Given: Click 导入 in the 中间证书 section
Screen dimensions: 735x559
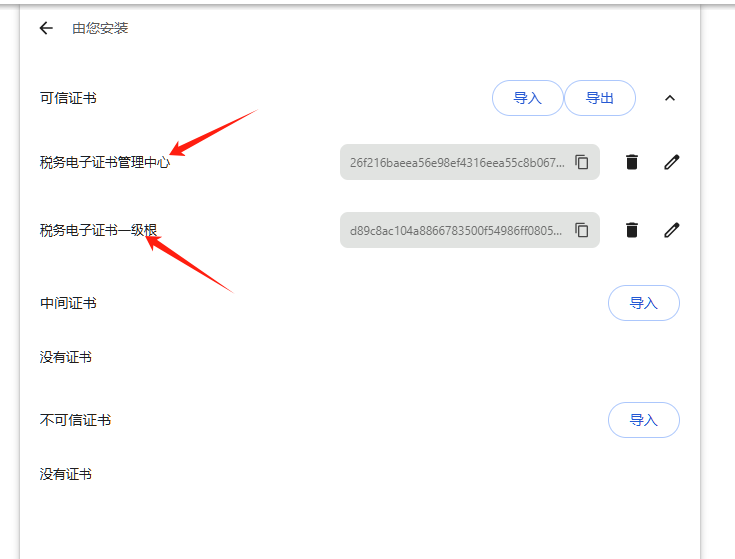Looking at the screenshot, I should point(644,303).
